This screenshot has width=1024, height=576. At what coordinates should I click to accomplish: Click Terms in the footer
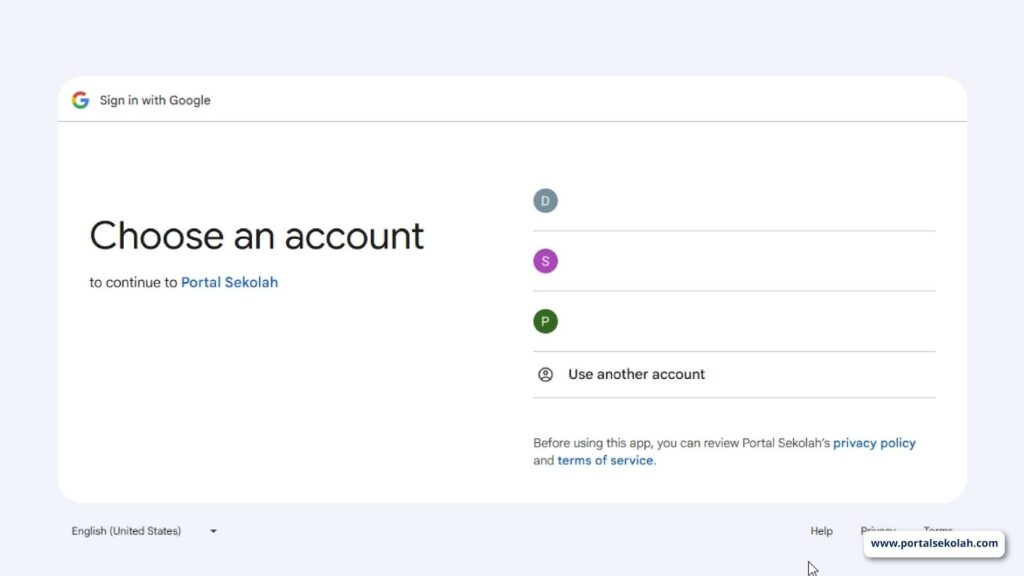coord(937,528)
